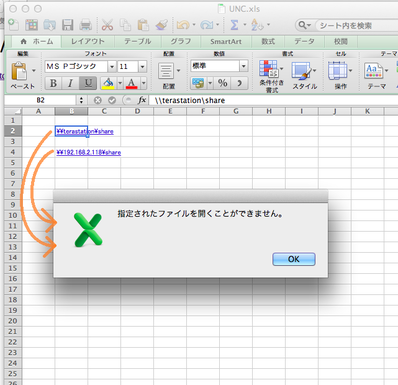Click the cell operations icon

click(338, 70)
